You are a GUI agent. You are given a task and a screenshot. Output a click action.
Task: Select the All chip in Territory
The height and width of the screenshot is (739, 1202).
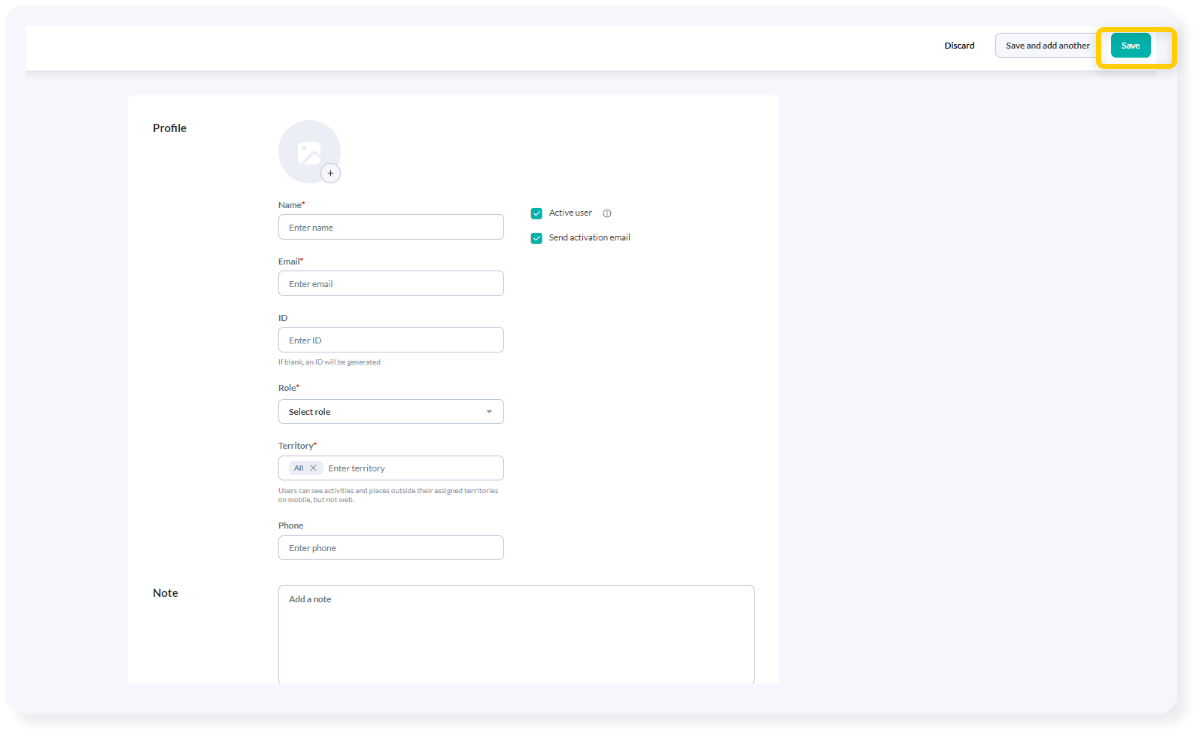click(300, 467)
